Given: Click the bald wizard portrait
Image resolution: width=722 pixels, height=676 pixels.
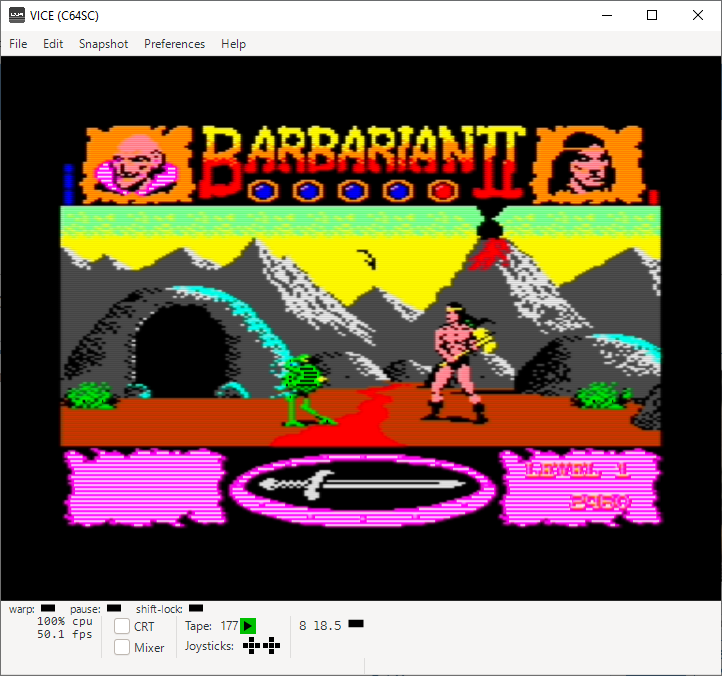Looking at the screenshot, I should [137, 164].
